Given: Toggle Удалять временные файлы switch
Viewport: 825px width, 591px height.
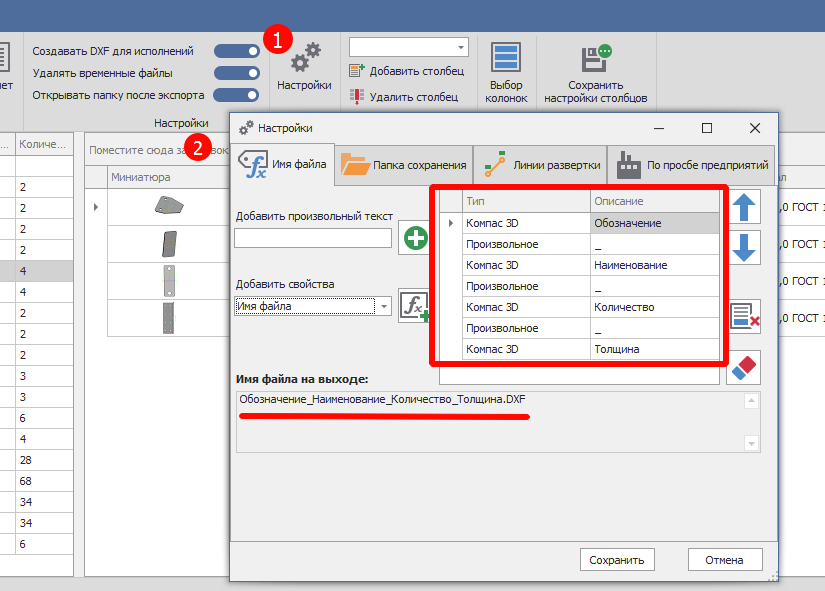Looking at the screenshot, I should coord(236,73).
